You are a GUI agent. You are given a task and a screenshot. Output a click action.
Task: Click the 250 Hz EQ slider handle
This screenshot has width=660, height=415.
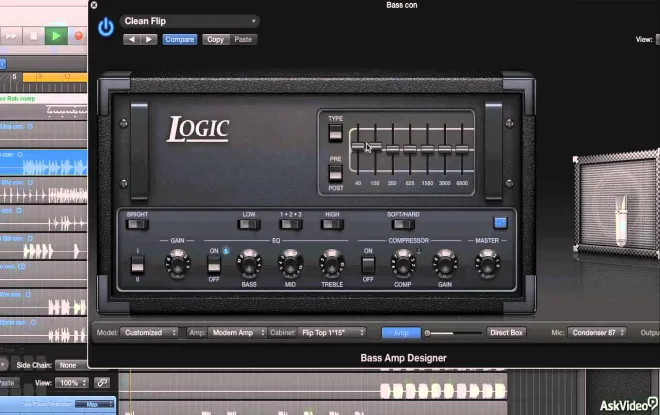393,149
